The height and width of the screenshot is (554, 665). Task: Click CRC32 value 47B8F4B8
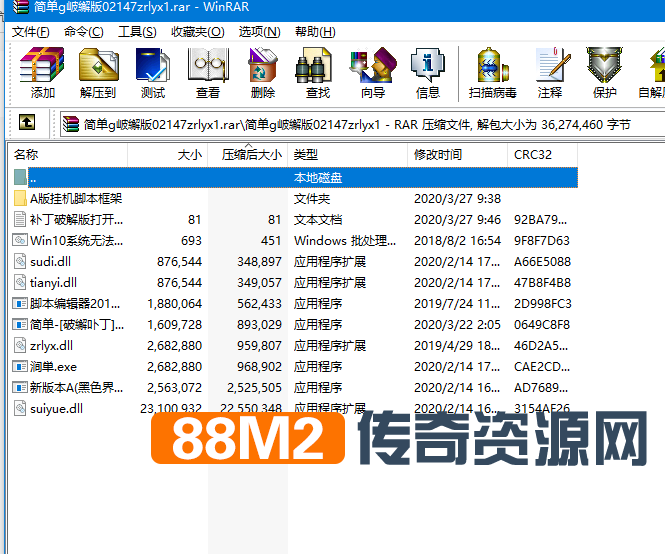point(542,283)
